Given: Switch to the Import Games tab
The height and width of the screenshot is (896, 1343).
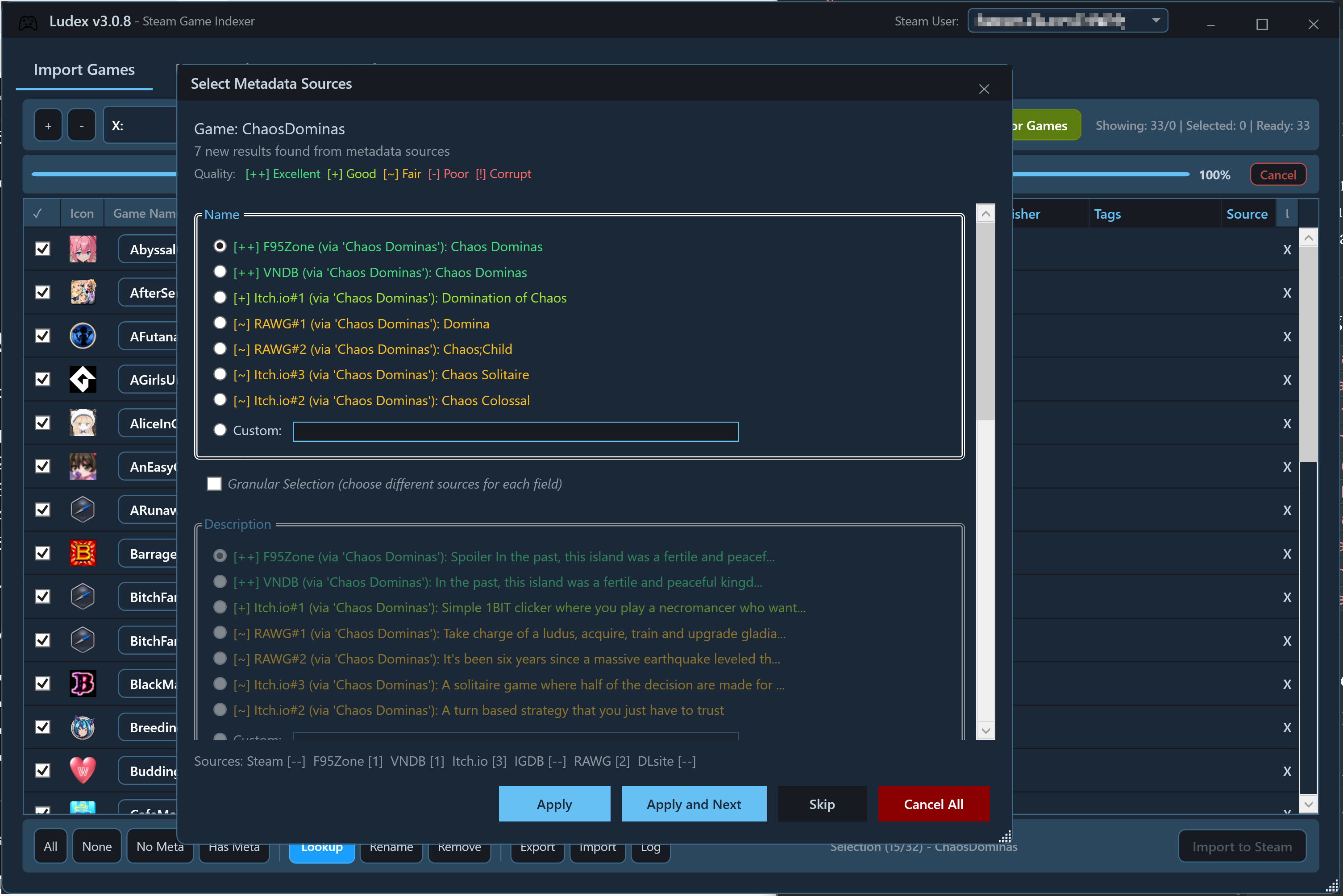Looking at the screenshot, I should point(84,70).
